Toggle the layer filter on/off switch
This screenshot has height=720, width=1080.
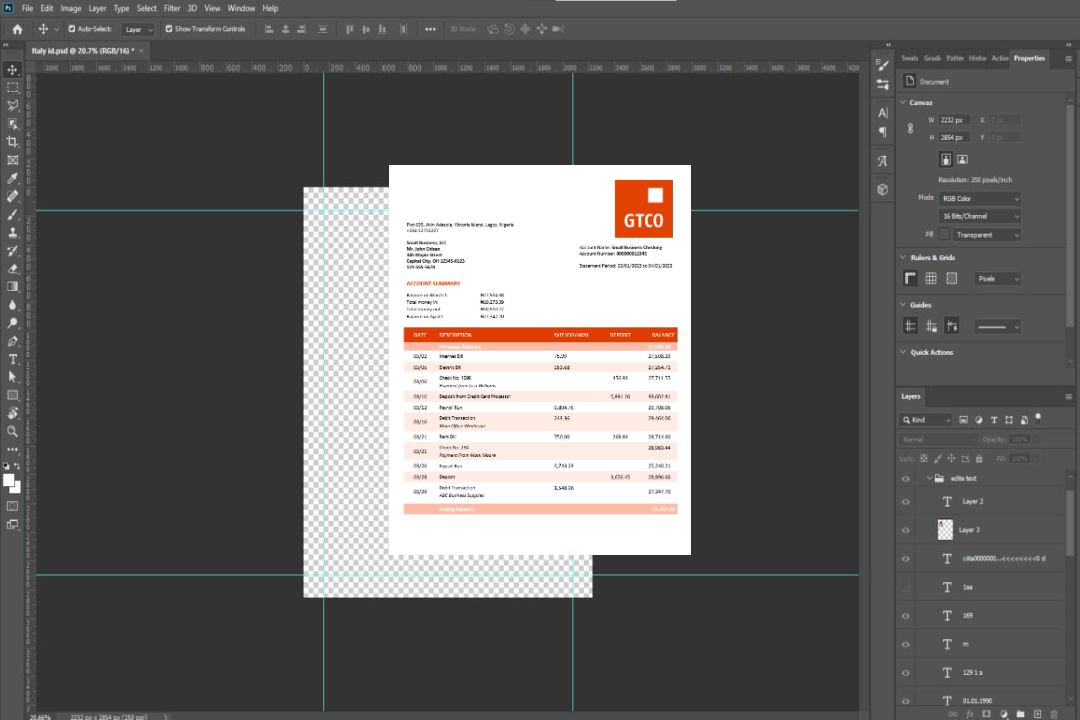tap(1038, 418)
